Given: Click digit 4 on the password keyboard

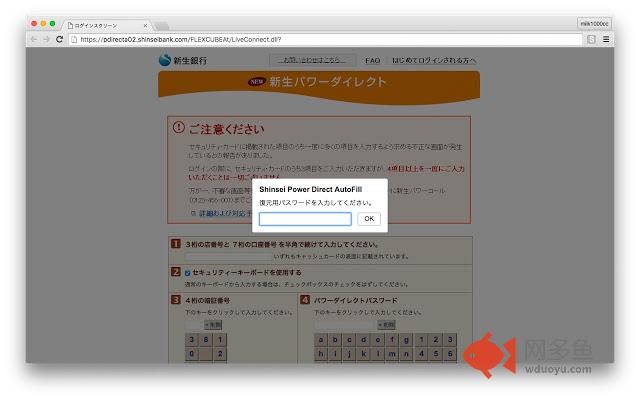Looking at the screenshot, I should tap(422, 354).
